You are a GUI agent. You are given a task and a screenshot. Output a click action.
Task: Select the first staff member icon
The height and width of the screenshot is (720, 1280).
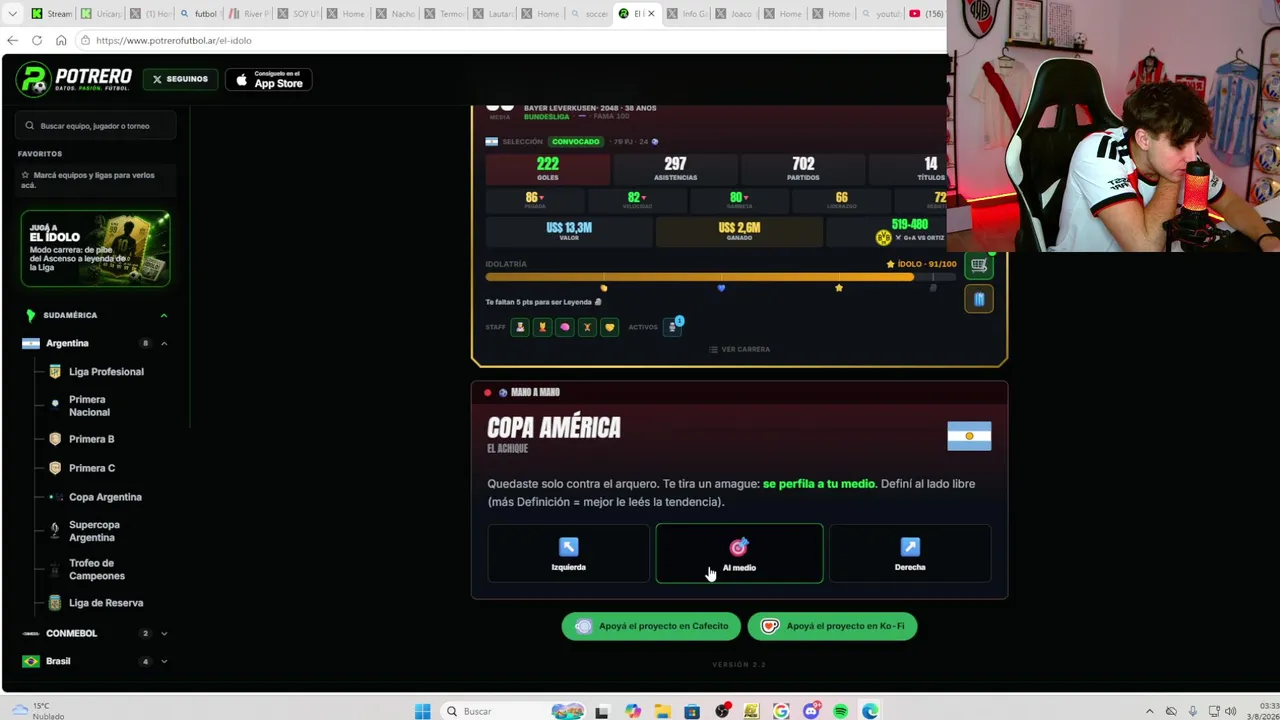(520, 327)
